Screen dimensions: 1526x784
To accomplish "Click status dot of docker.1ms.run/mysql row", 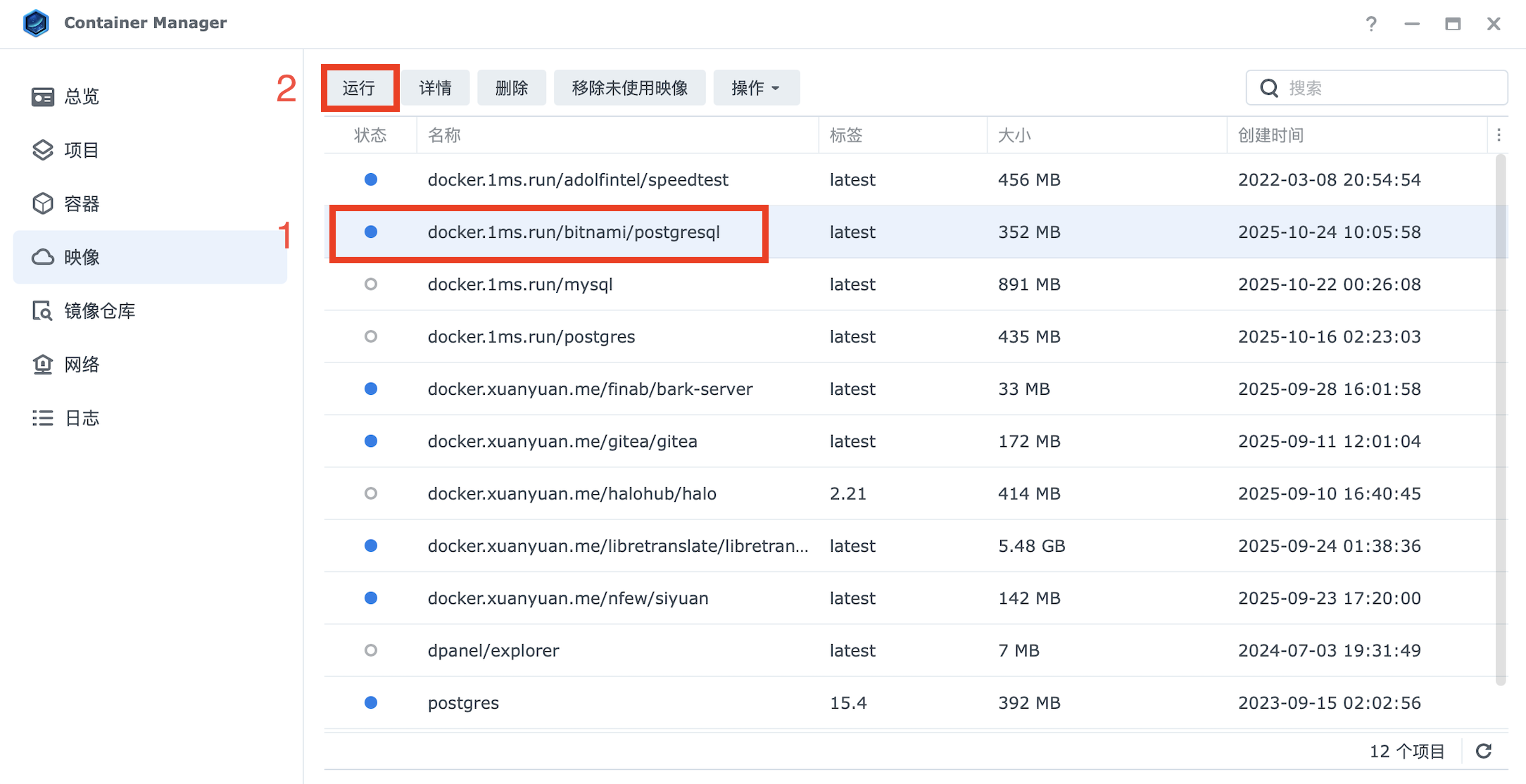I will [x=371, y=284].
